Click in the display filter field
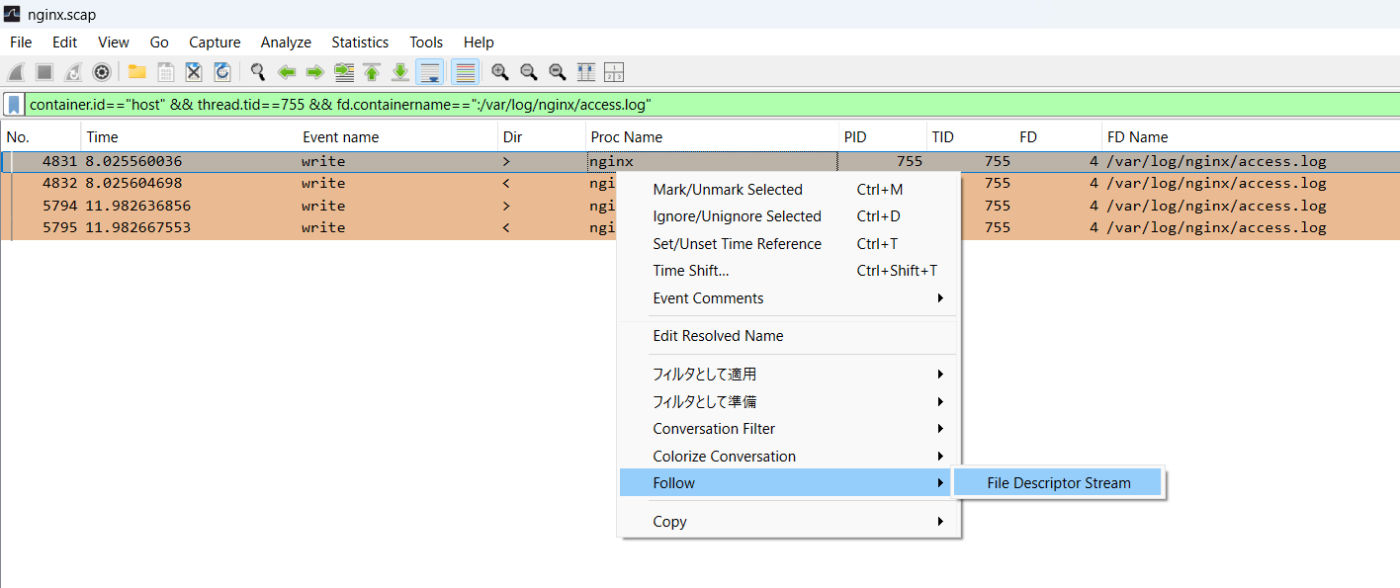This screenshot has width=1400, height=588. click(x=710, y=104)
